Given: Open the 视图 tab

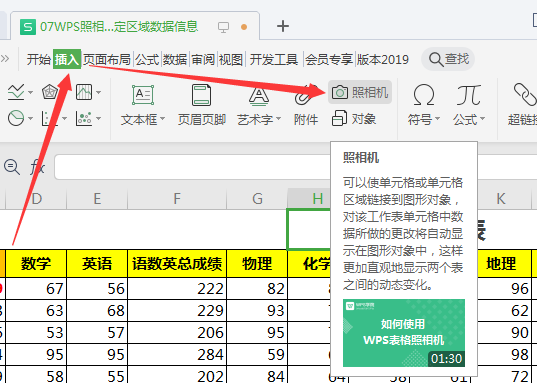Looking at the screenshot, I should (231, 59).
